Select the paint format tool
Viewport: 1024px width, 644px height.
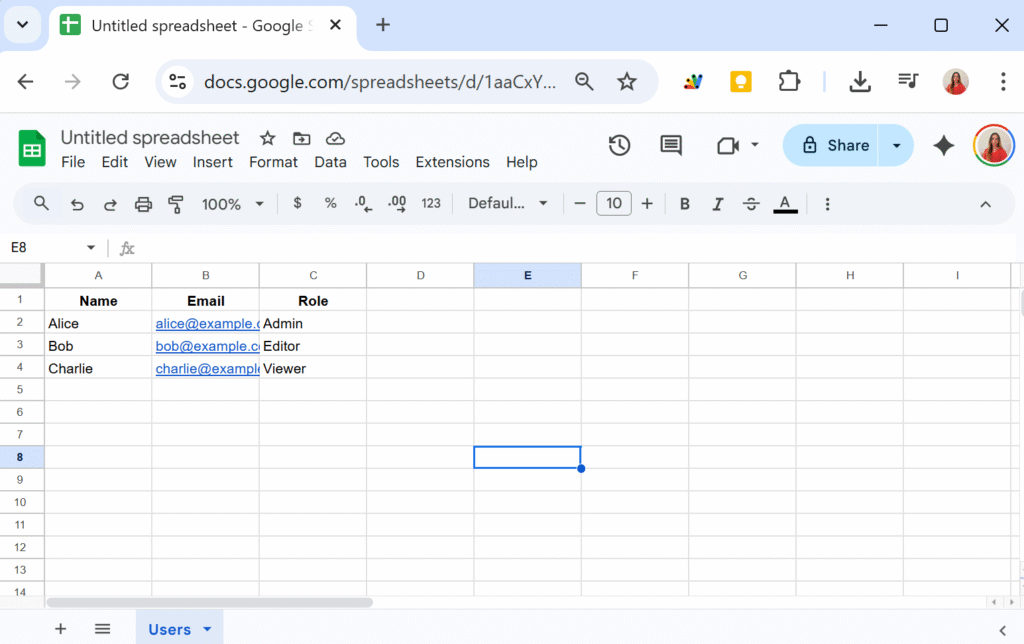176,204
